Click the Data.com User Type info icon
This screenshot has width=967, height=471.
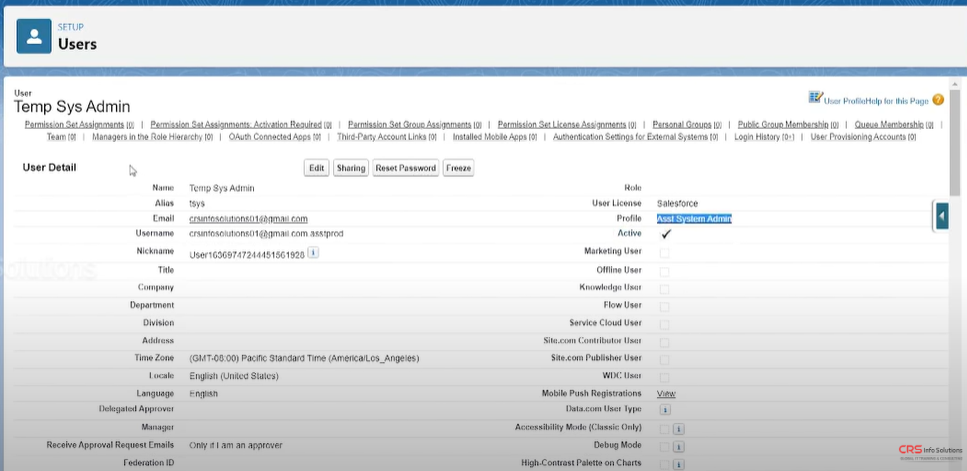665,410
